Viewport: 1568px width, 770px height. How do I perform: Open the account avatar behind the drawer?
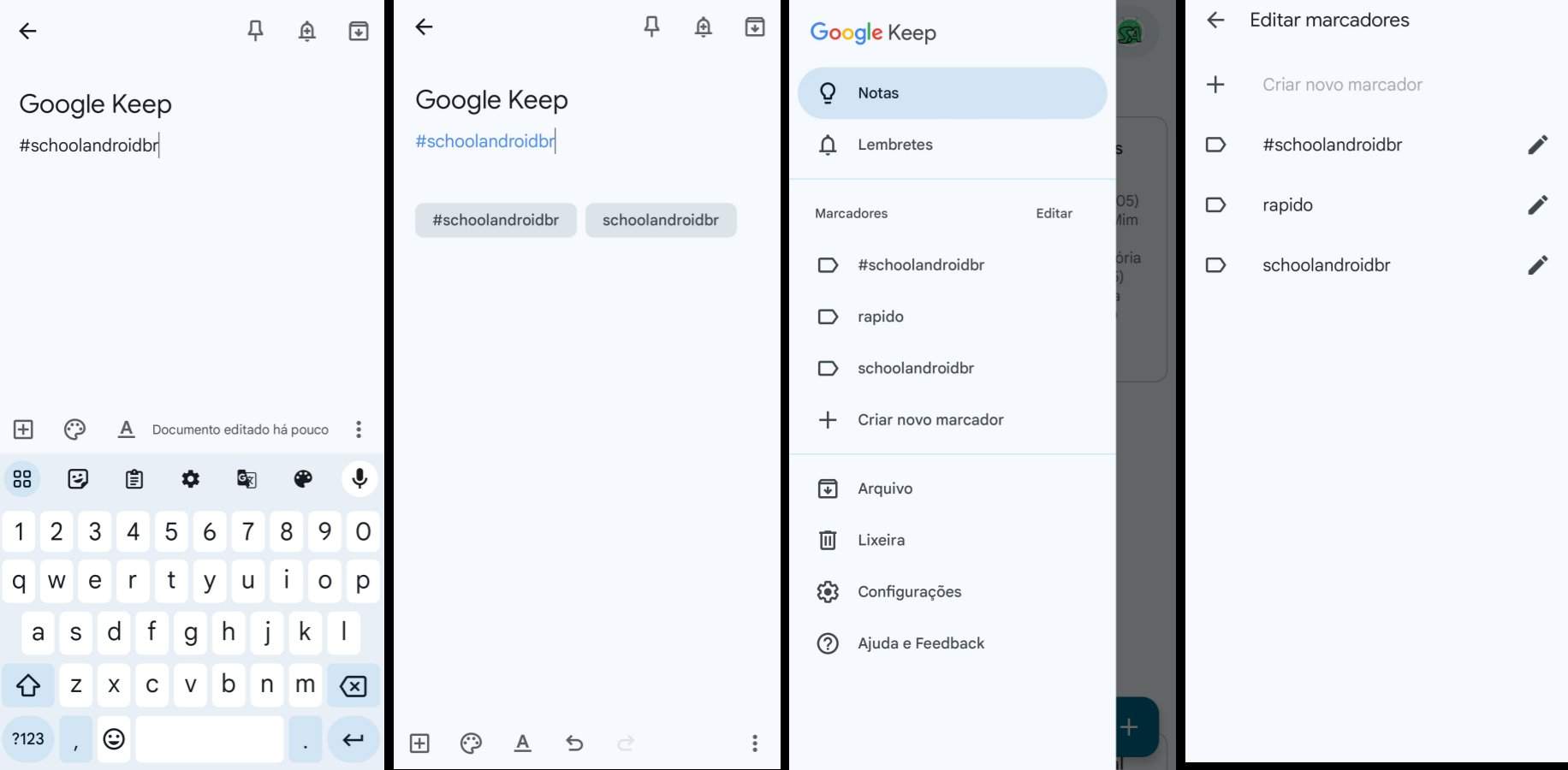click(x=1131, y=33)
